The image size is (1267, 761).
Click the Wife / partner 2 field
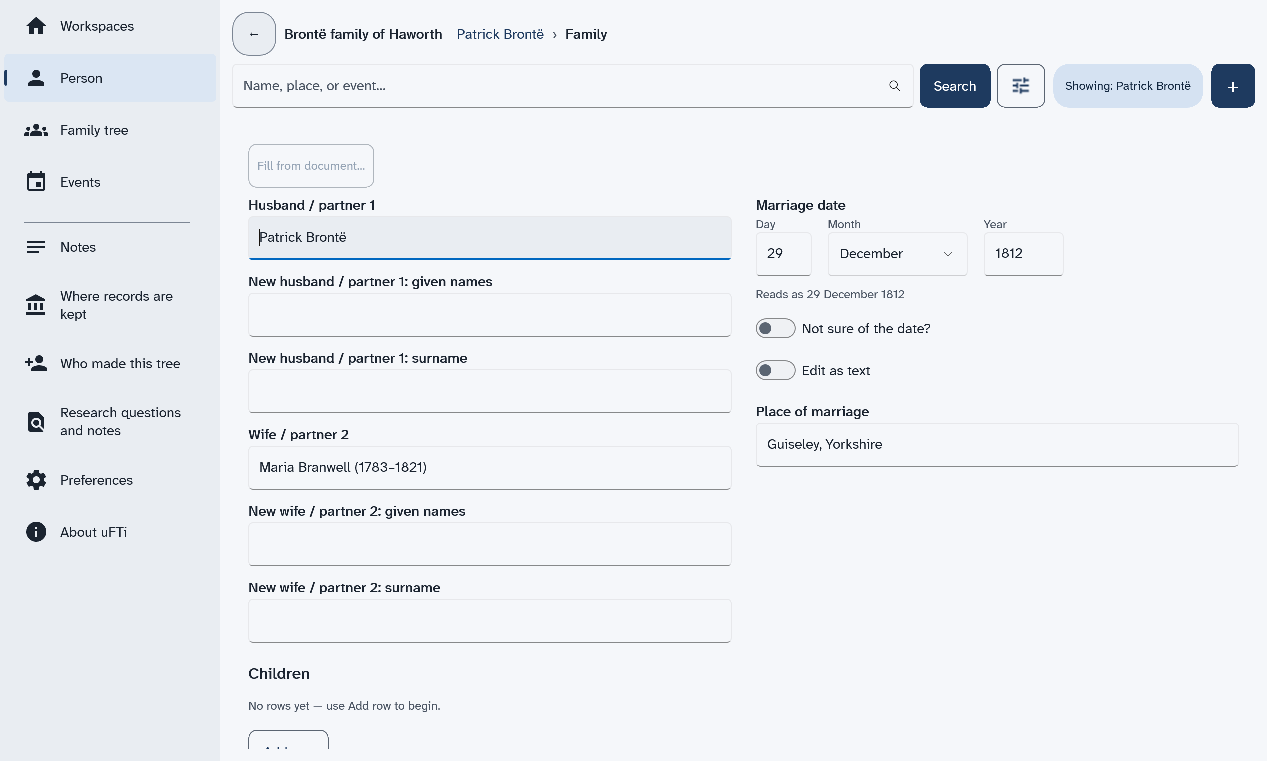pyautogui.click(x=490, y=468)
